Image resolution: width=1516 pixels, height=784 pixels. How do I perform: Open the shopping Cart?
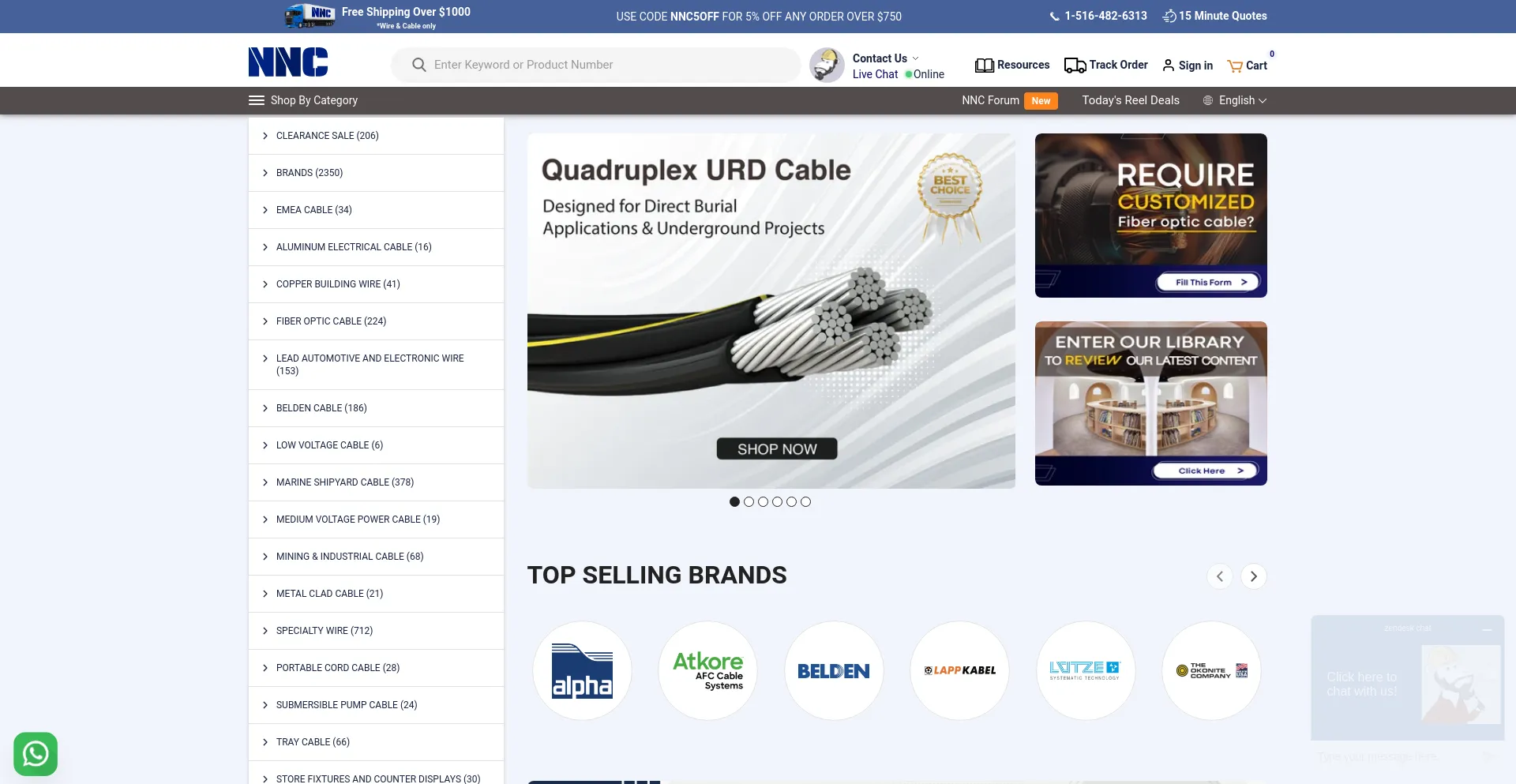pyautogui.click(x=1248, y=66)
